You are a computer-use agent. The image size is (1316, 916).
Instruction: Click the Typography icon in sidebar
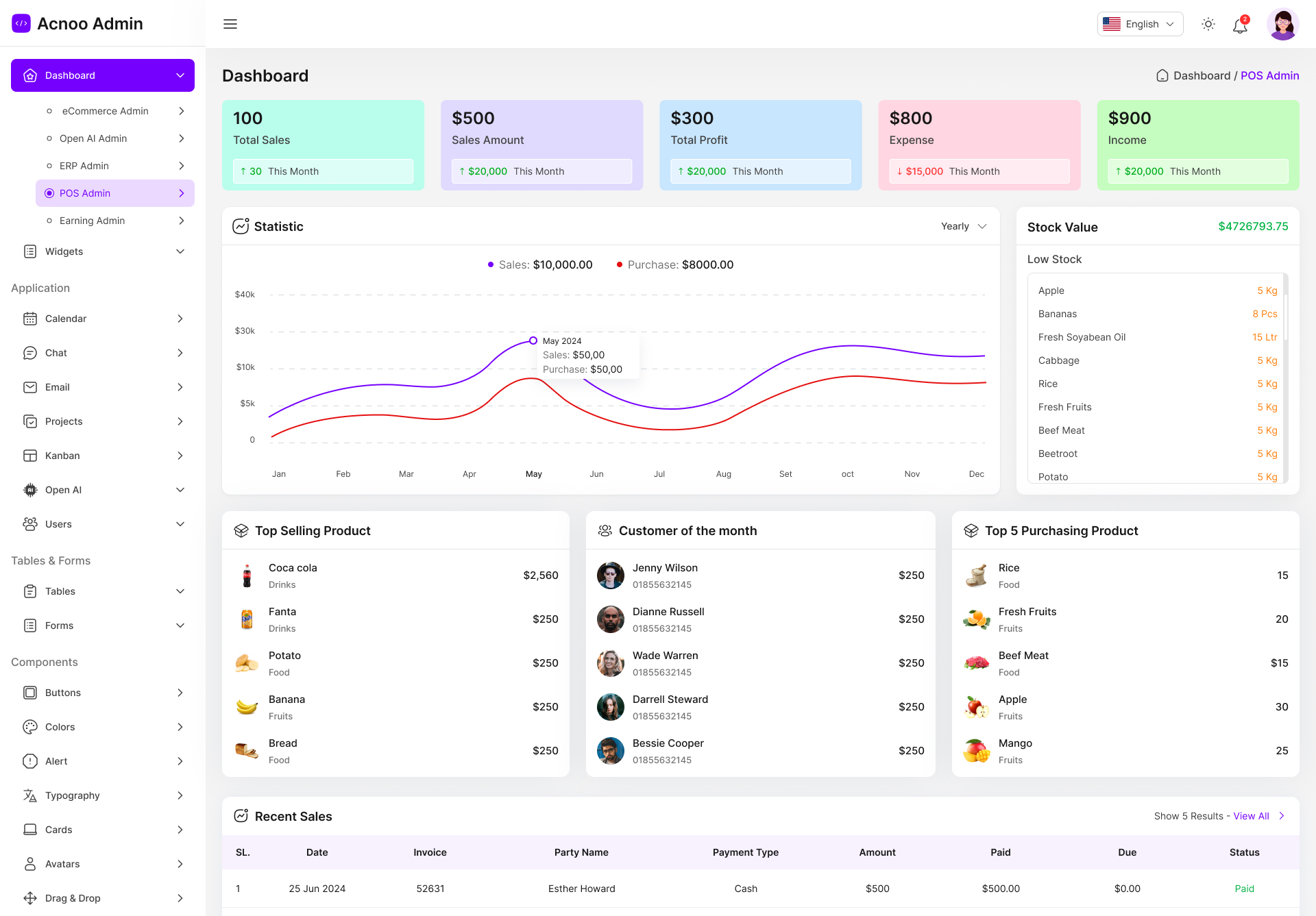(x=30, y=795)
